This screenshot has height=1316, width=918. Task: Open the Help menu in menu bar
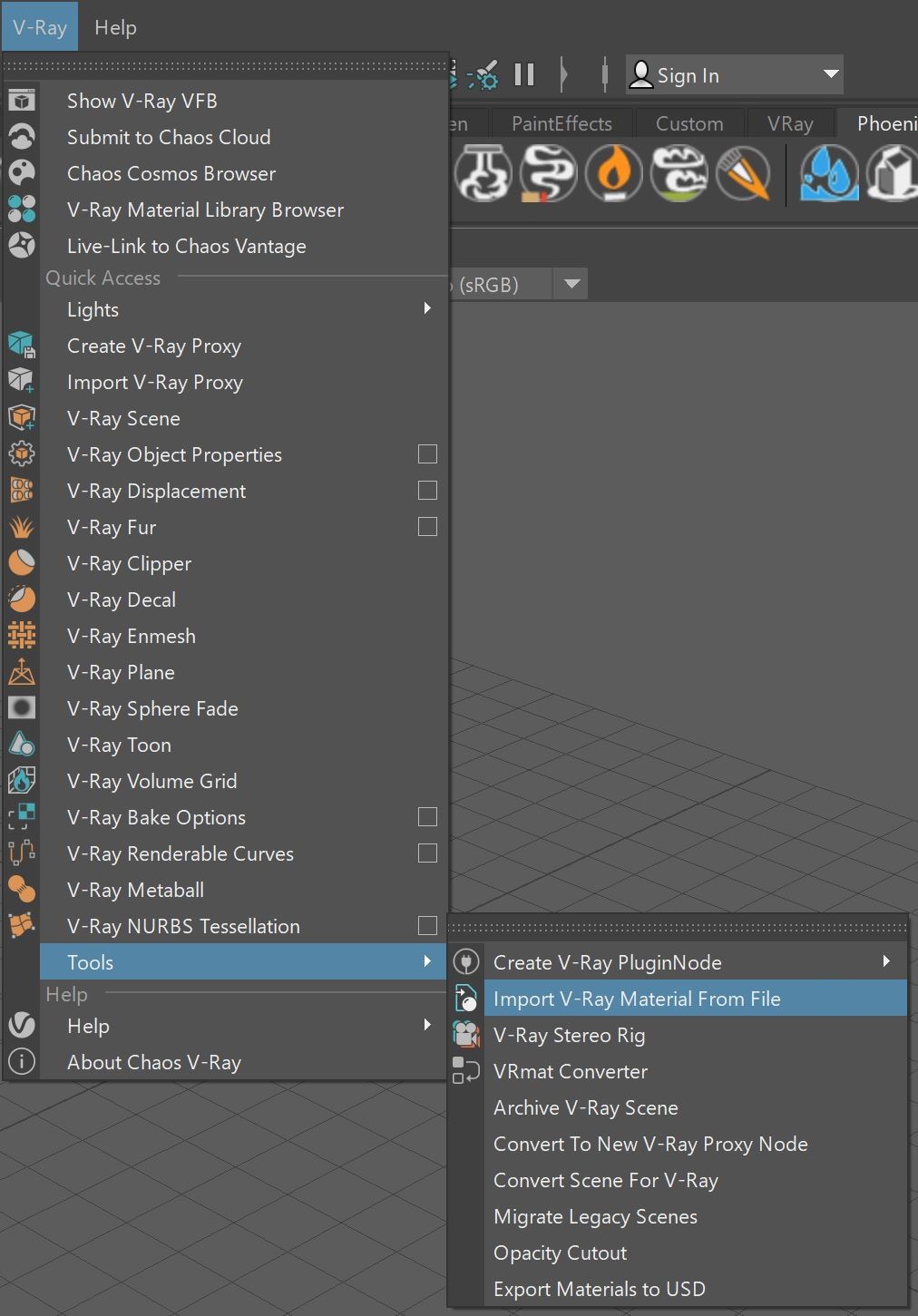pos(115,27)
